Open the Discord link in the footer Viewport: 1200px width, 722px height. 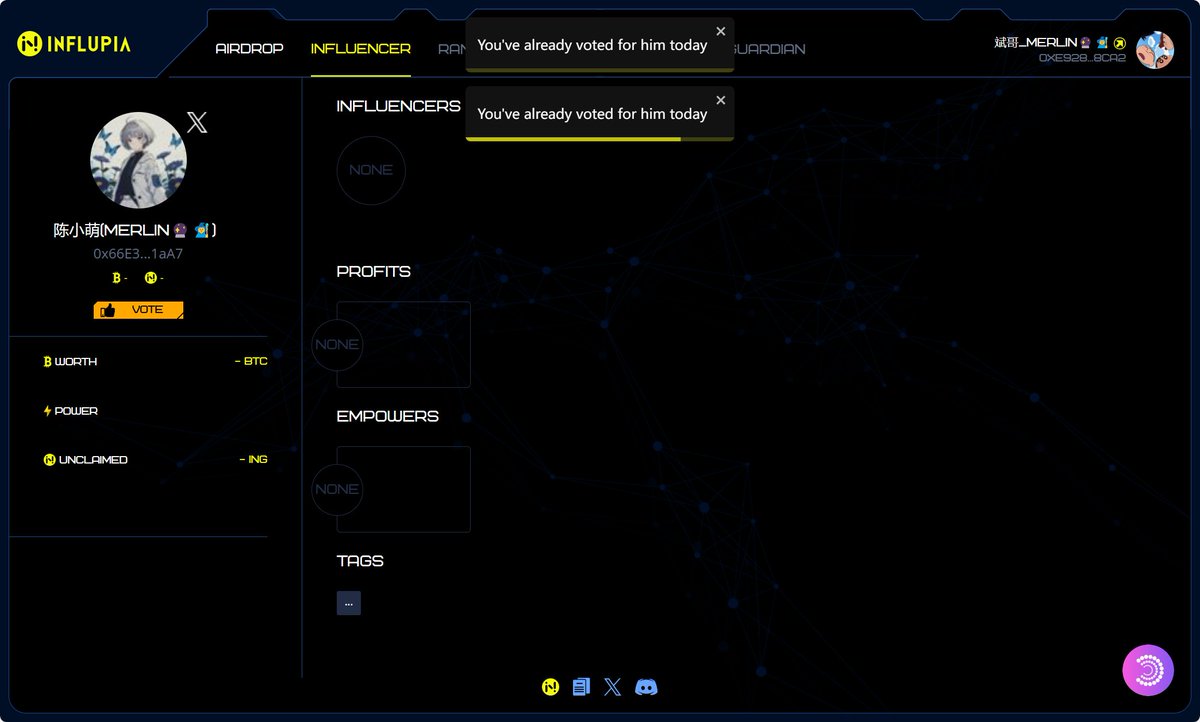point(647,687)
